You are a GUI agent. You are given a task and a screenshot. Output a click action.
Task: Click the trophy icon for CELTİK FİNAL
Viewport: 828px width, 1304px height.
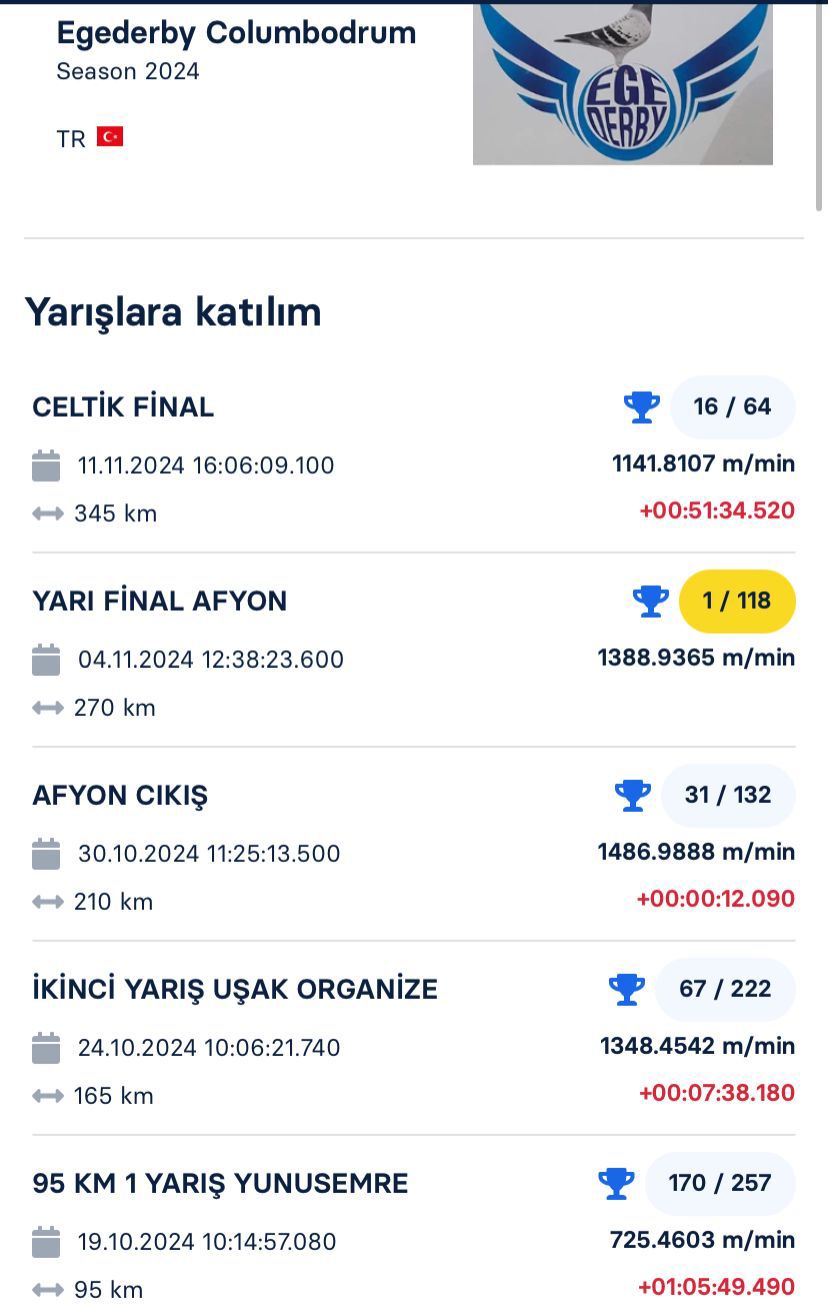tap(641, 407)
